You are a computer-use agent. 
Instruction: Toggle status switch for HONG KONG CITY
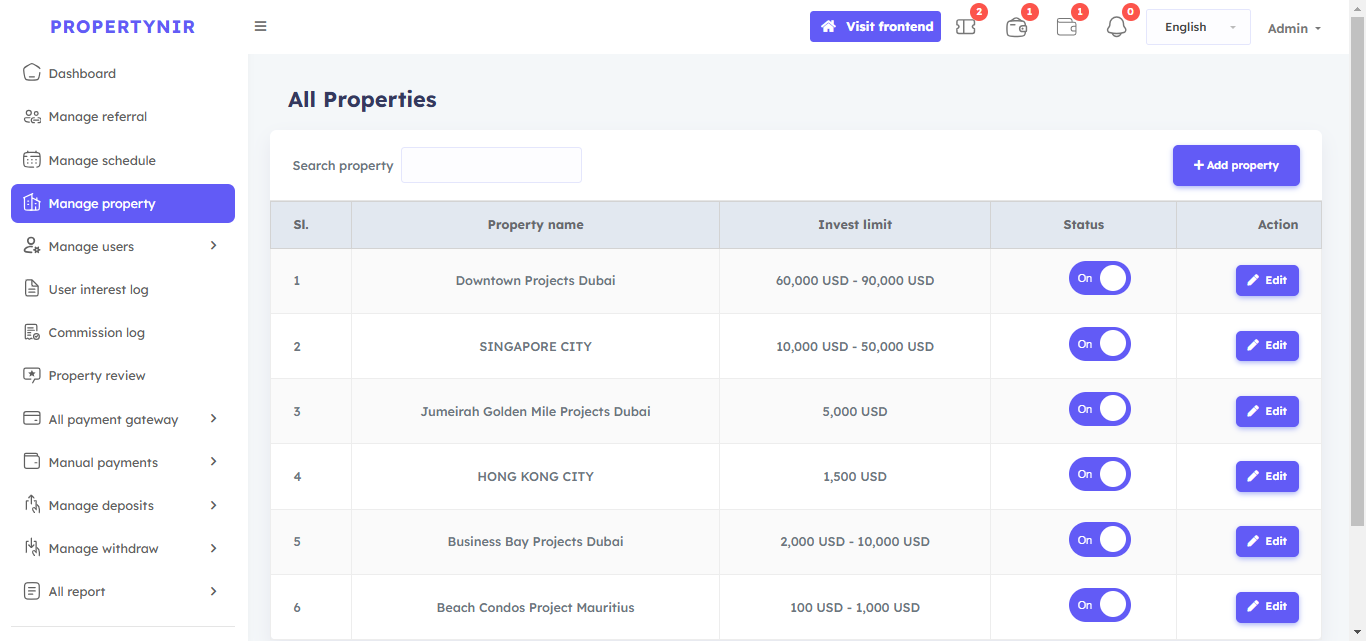[1099, 475]
